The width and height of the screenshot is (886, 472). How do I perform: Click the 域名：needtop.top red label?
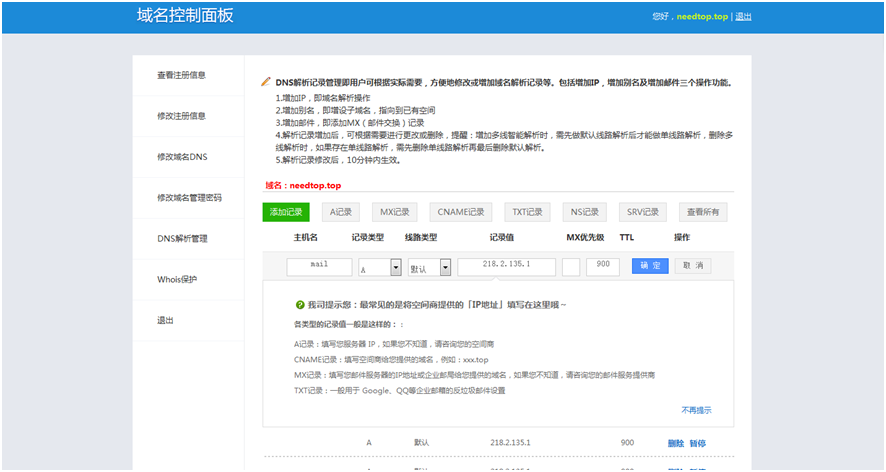(303, 185)
